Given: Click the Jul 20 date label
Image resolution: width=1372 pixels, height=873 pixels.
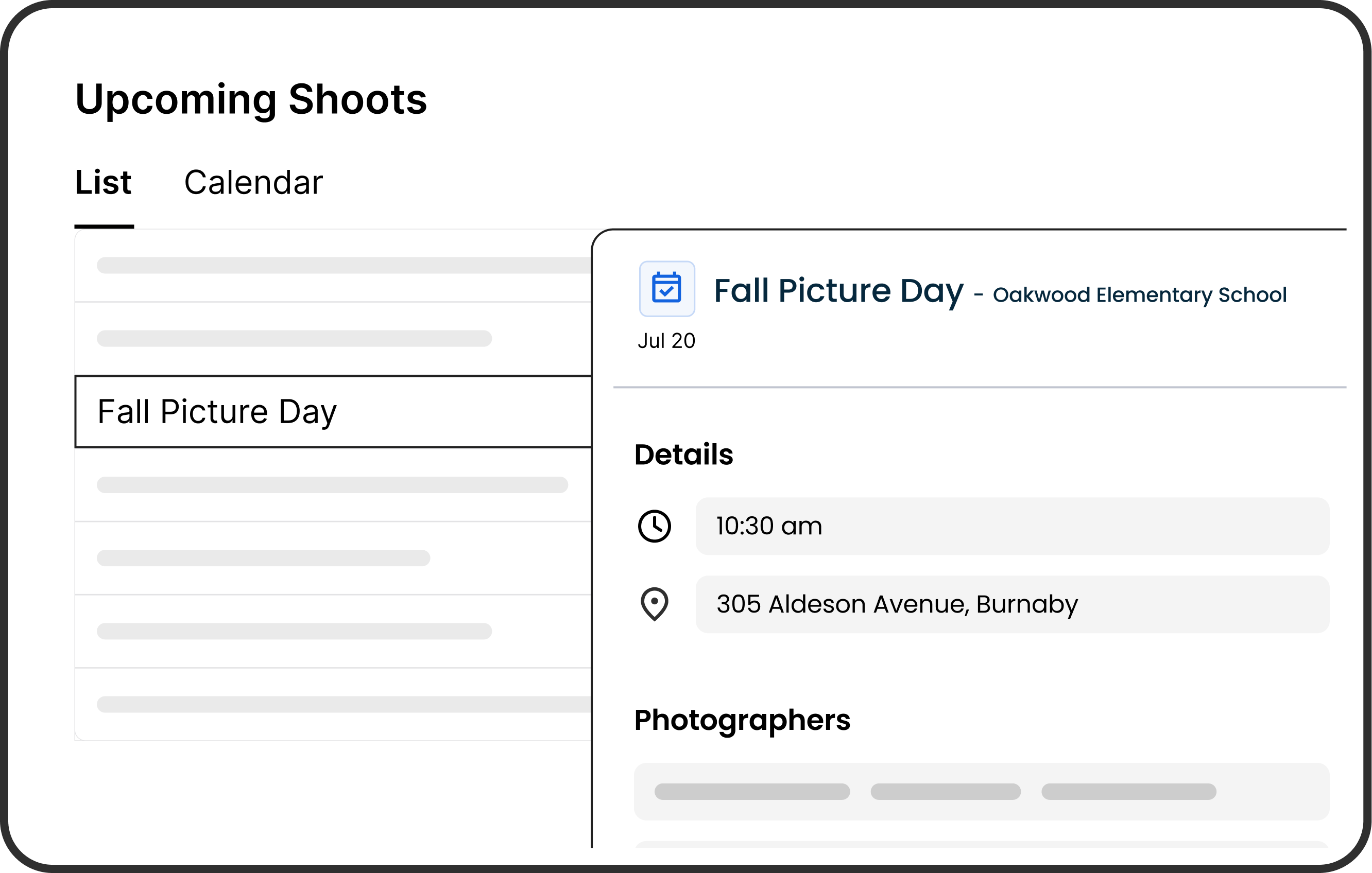Looking at the screenshot, I should (666, 341).
